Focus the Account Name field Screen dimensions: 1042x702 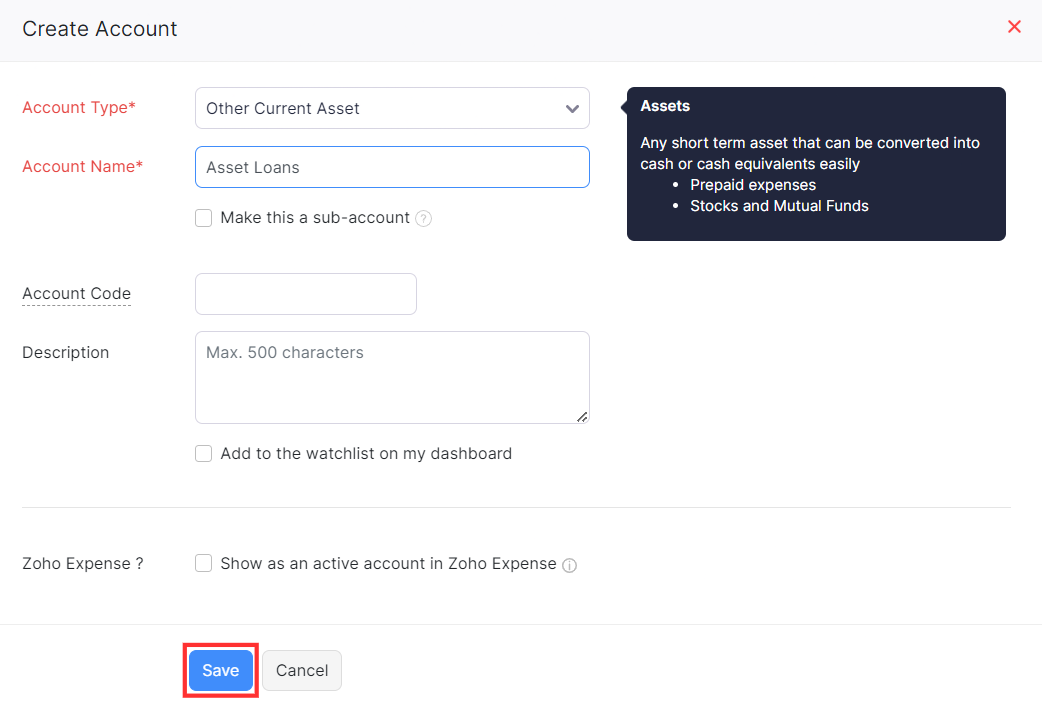392,167
